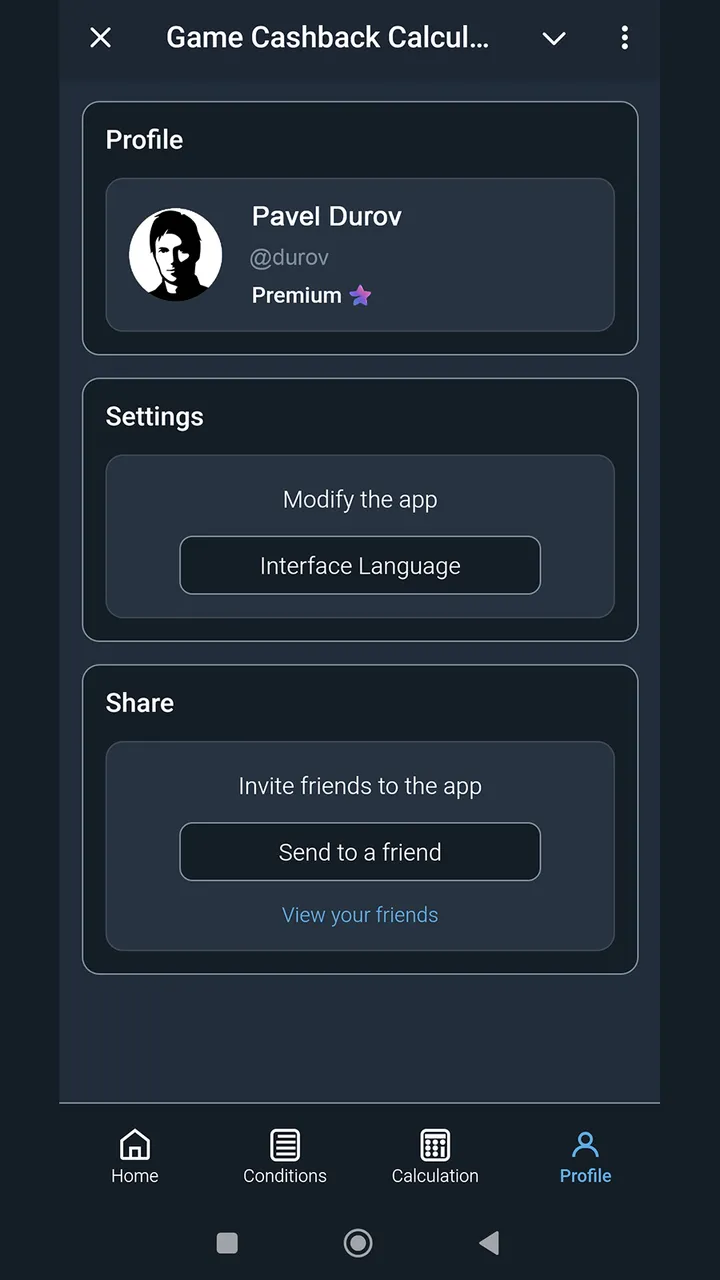Click the Premium star icon
This screenshot has height=1280, width=720.
360,295
